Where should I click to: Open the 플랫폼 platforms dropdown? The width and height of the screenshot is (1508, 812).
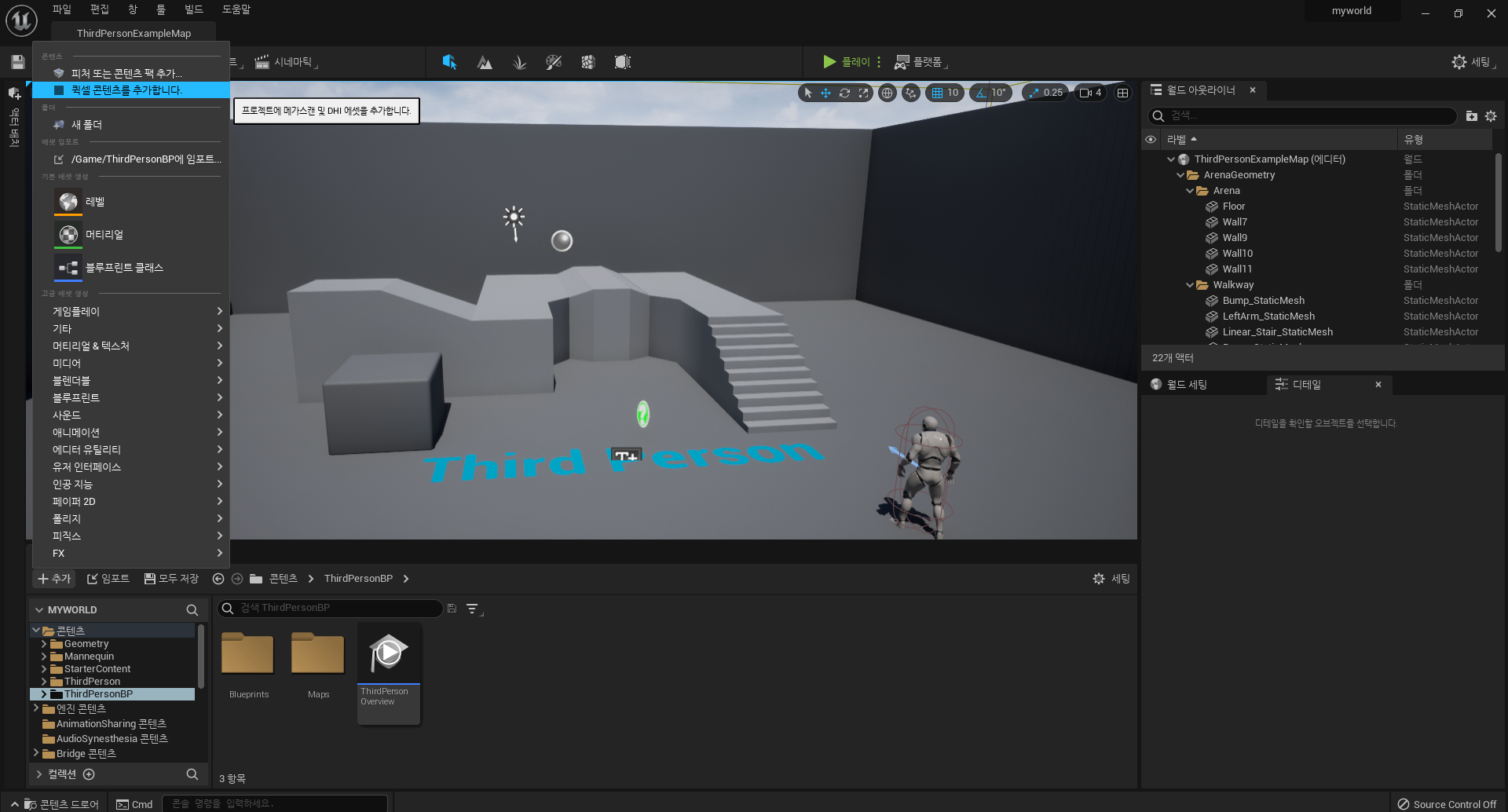(x=921, y=62)
